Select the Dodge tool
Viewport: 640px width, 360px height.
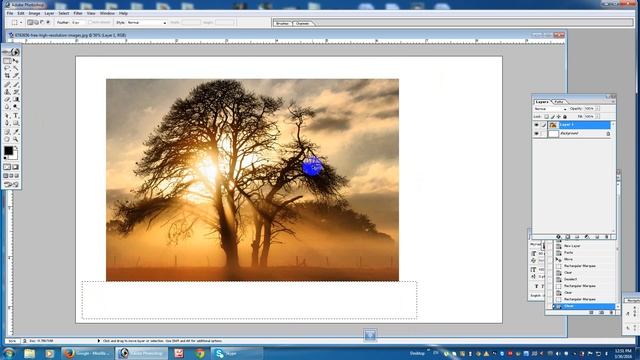pos(16,107)
